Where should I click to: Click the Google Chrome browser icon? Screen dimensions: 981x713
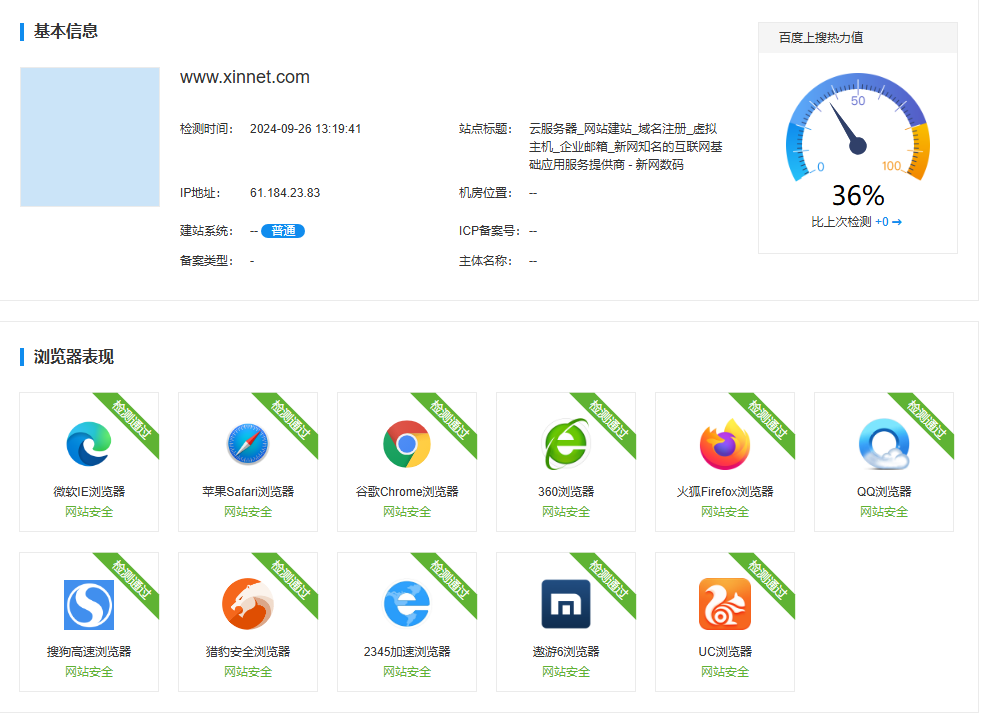click(x=406, y=444)
